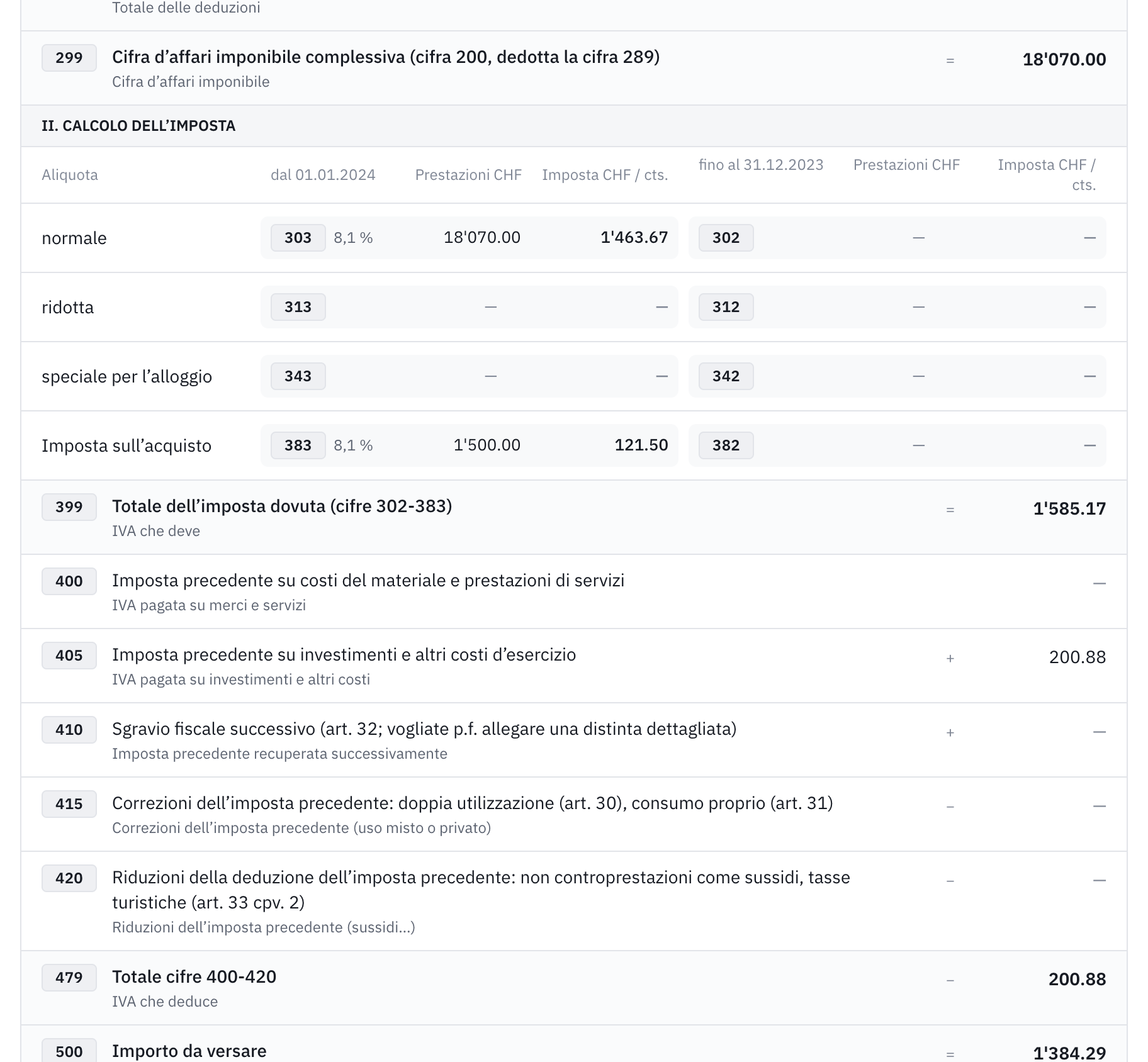Click the 400 code badge
Image resolution: width=1148 pixels, height=1062 pixels.
tap(69, 581)
